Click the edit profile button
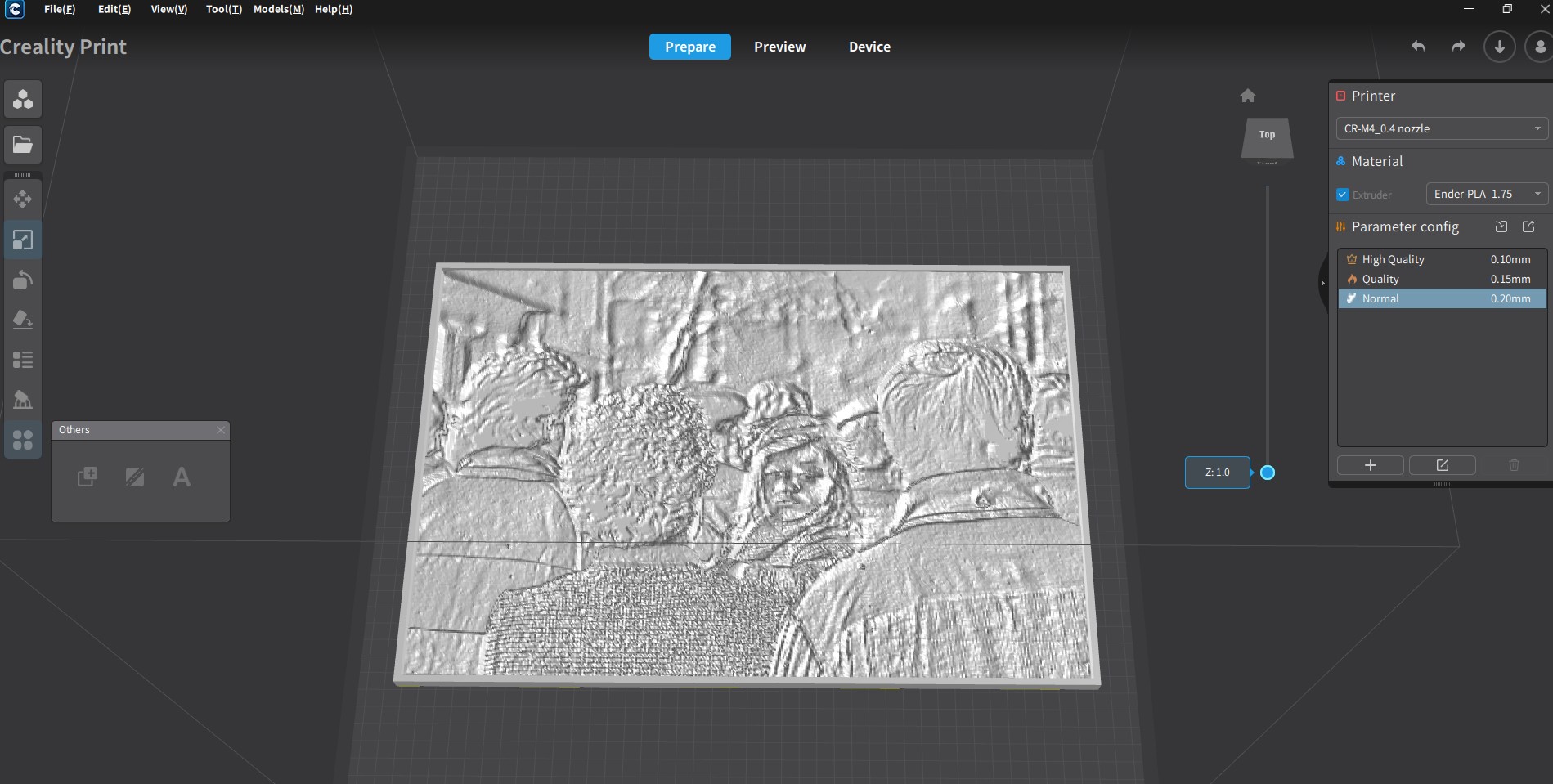 click(1442, 465)
